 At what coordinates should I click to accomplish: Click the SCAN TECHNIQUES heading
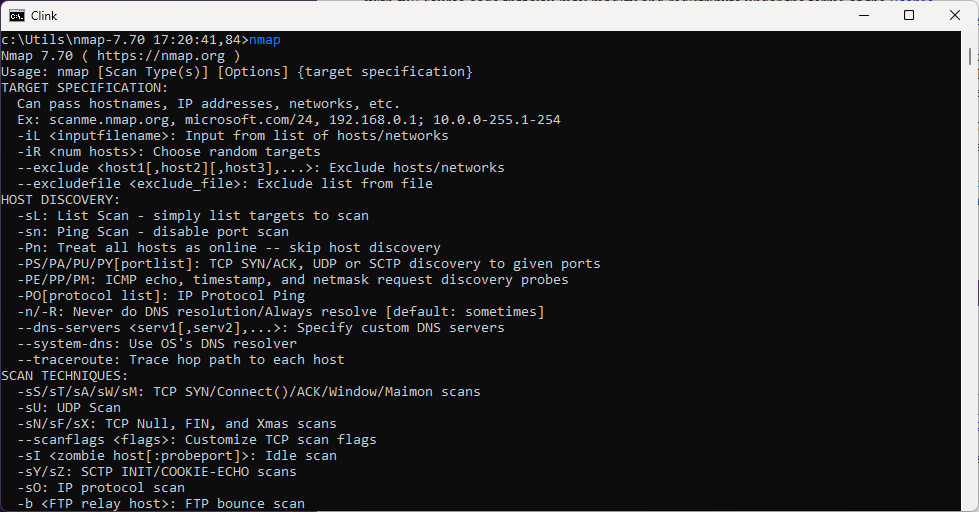pos(64,376)
